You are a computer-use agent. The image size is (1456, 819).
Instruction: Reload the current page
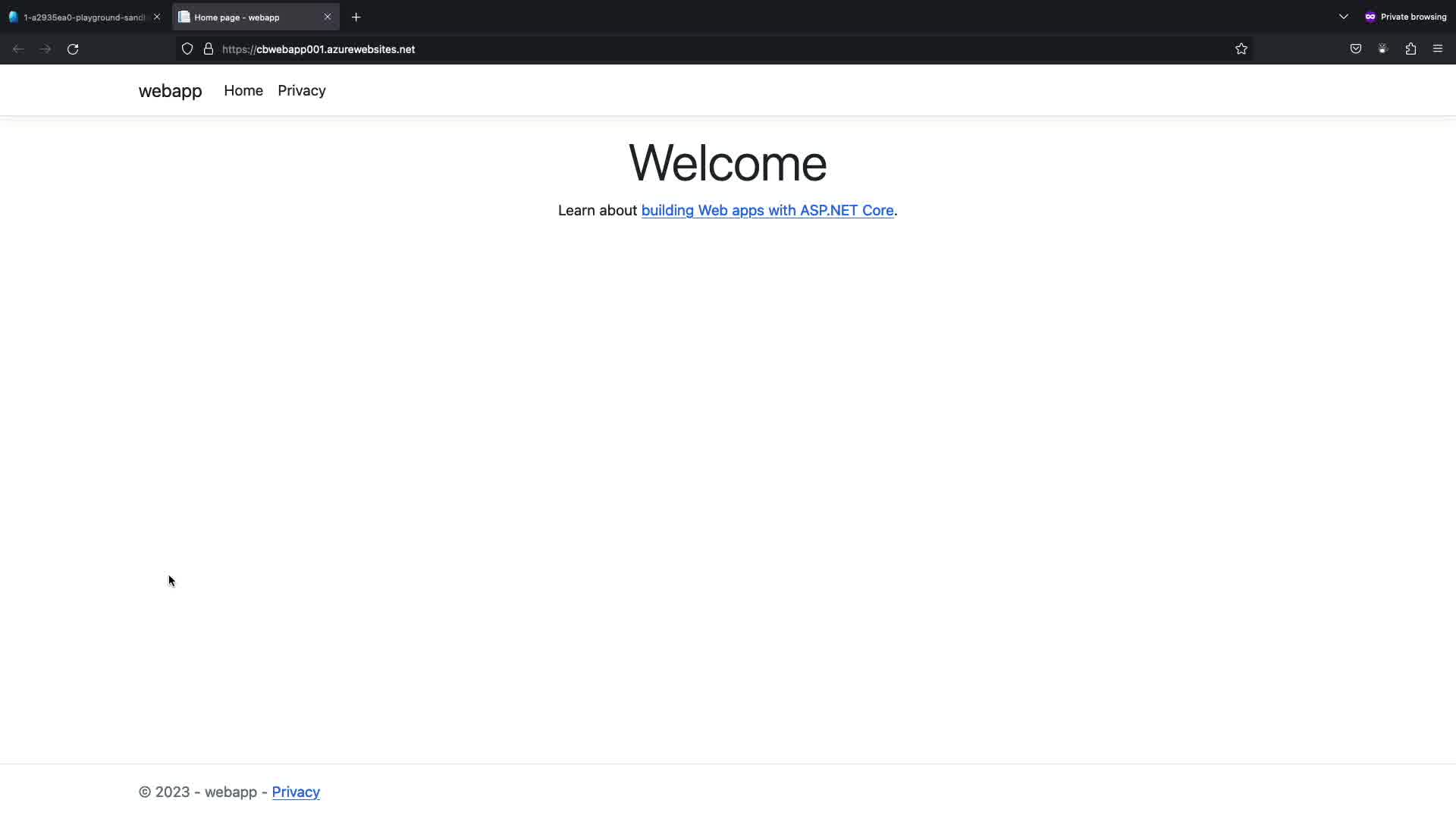coord(73,49)
